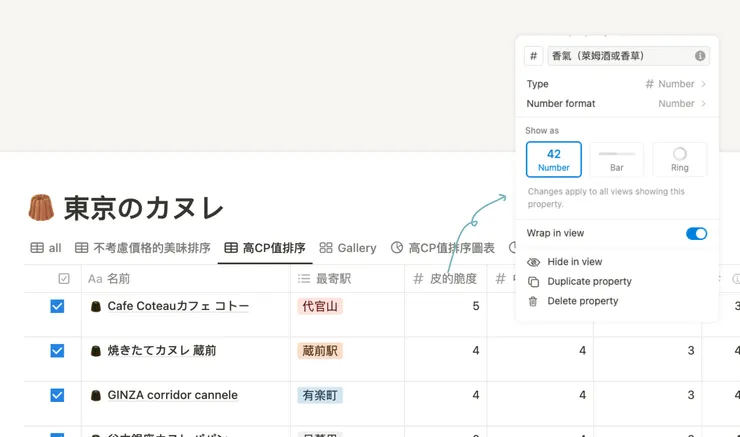This screenshot has height=437, width=740.
Task: Click the table icon on the all tab
Action: [x=37, y=248]
